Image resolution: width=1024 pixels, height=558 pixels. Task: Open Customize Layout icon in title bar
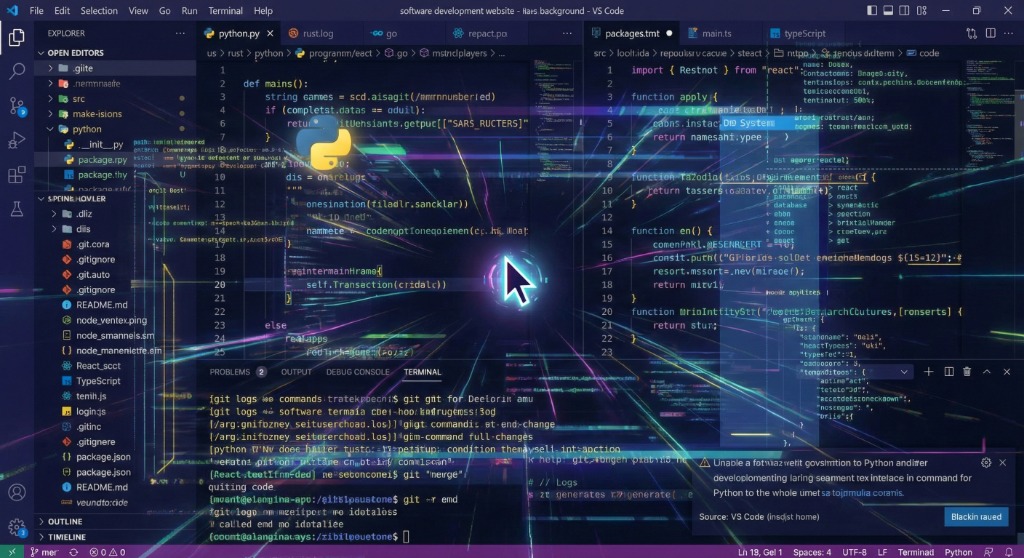pyautogui.click(x=921, y=10)
